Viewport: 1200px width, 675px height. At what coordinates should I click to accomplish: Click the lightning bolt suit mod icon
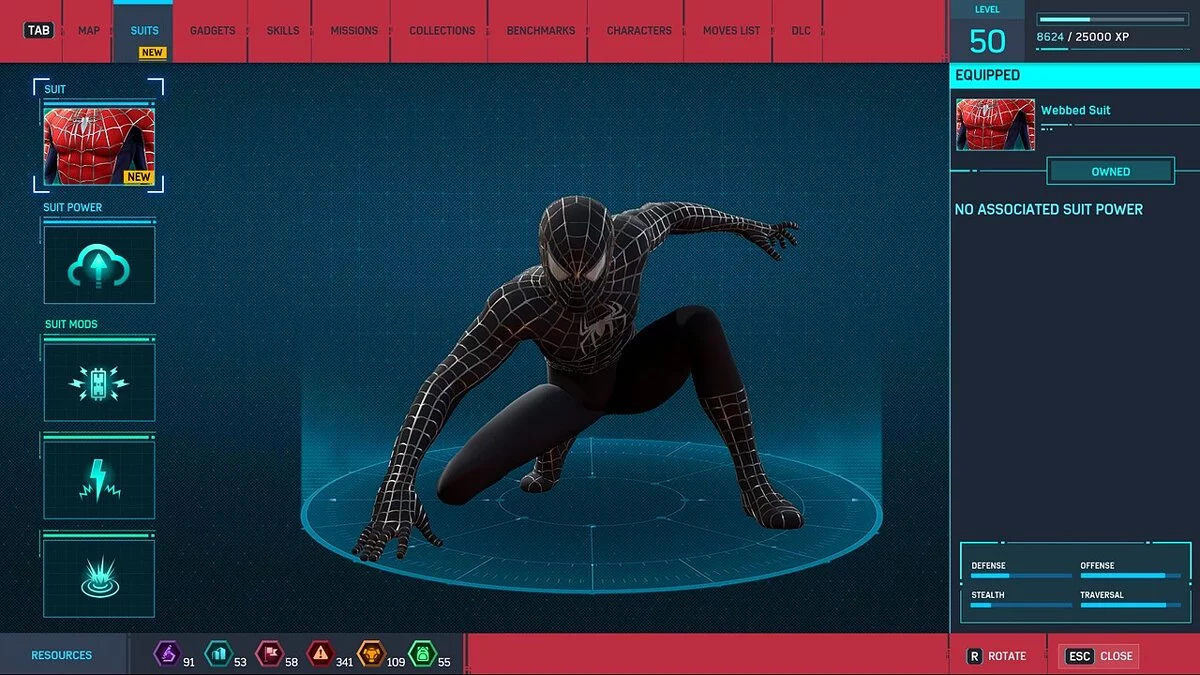point(98,478)
